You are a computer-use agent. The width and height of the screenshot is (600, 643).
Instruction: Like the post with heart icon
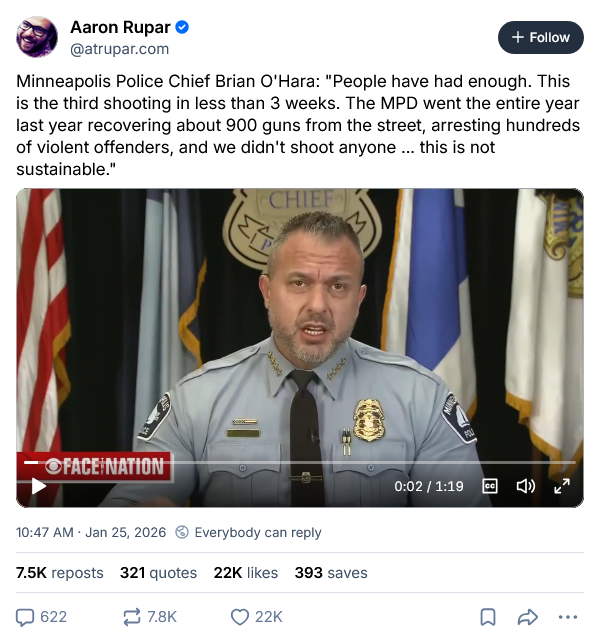tap(240, 617)
